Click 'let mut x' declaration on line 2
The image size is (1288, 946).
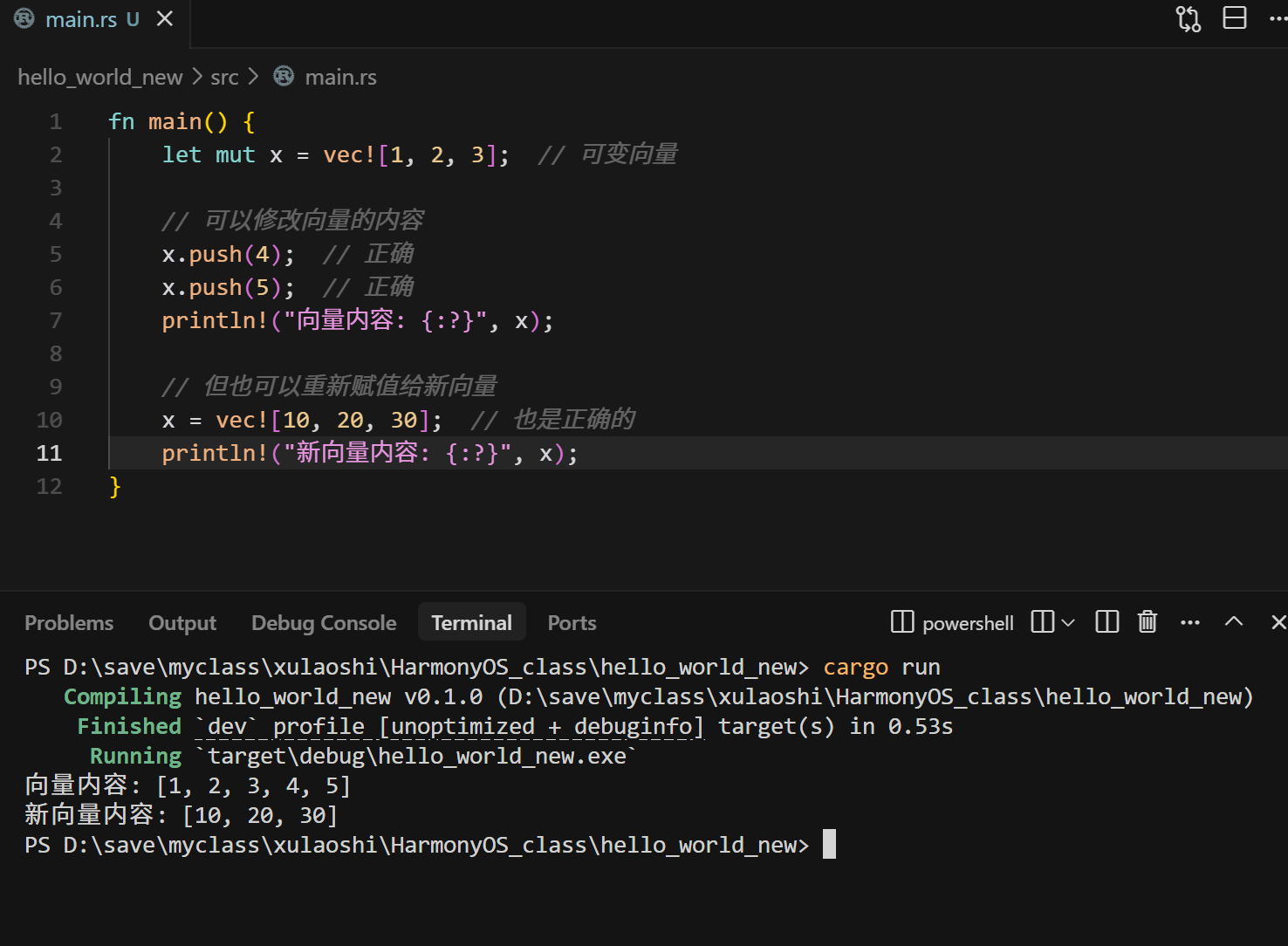223,154
